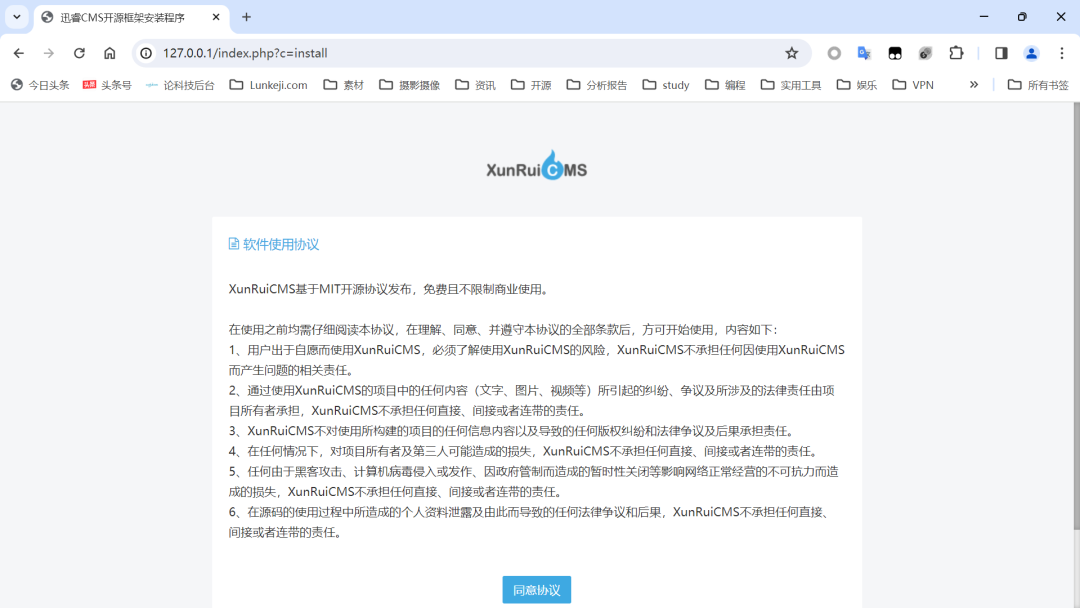Image resolution: width=1080 pixels, height=608 pixels.
Task: Open the 所有书签 bookmarks folder
Action: click(1037, 85)
